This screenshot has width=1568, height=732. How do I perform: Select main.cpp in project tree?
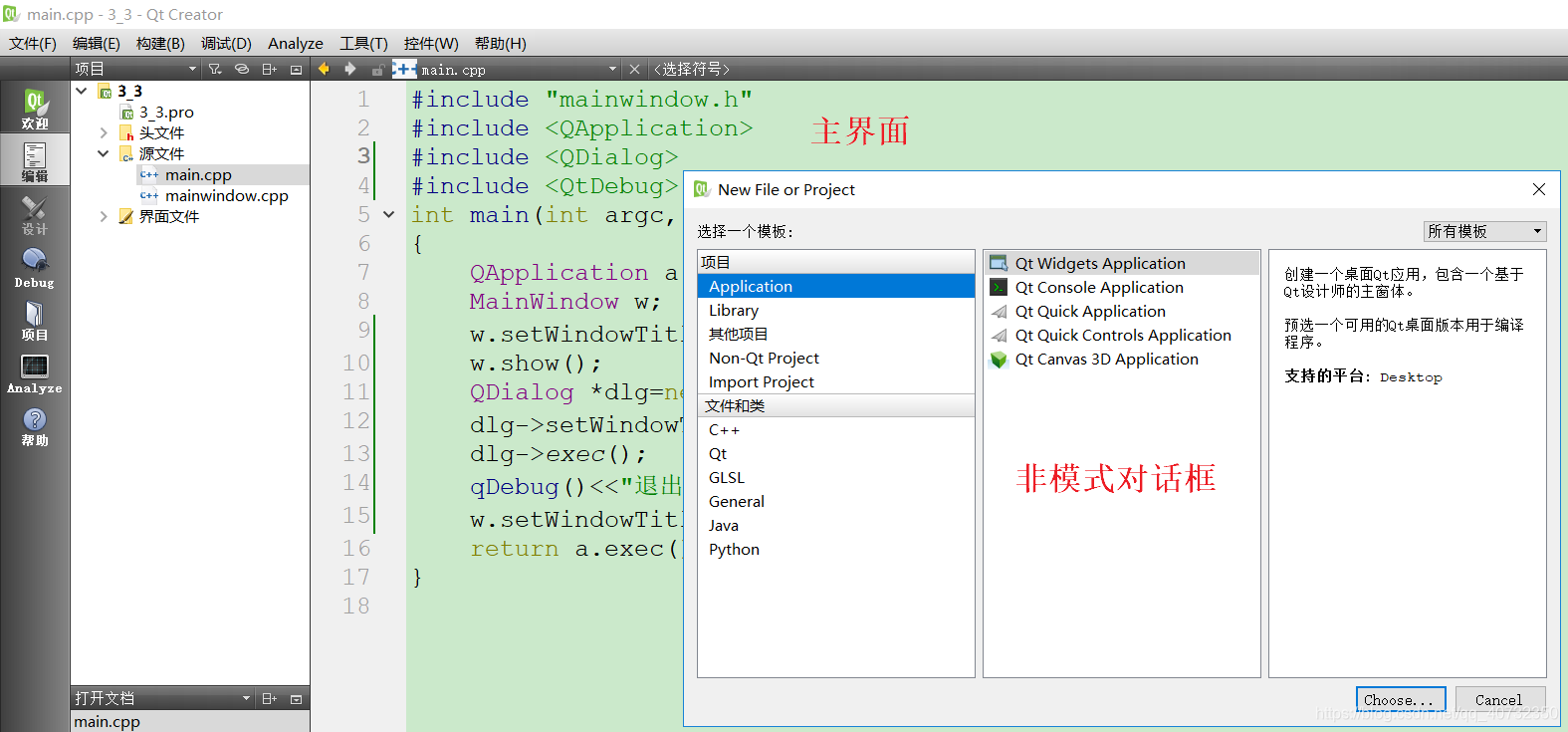pos(198,174)
